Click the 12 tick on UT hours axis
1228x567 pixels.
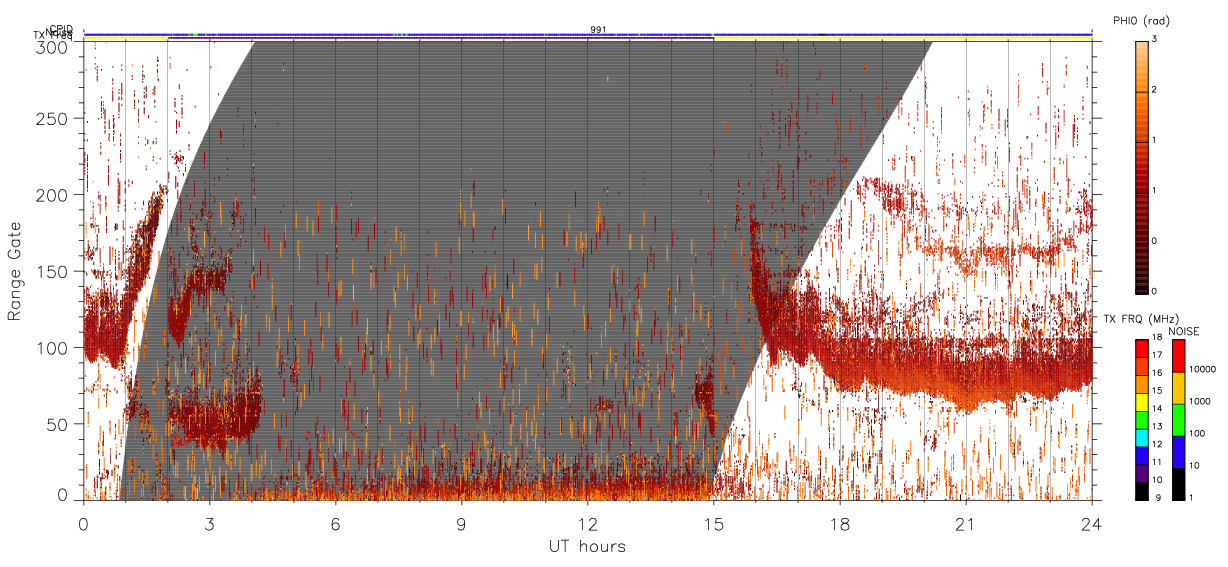(587, 521)
